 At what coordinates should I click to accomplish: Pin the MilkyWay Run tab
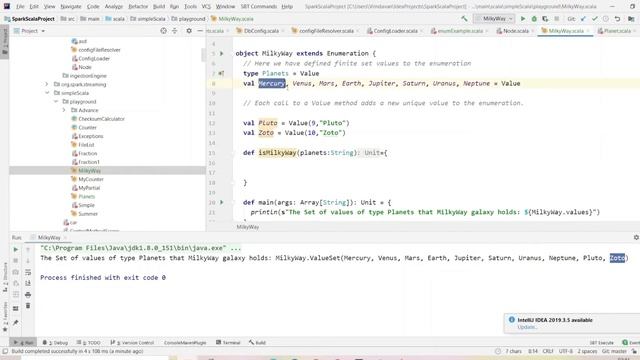click(16, 322)
